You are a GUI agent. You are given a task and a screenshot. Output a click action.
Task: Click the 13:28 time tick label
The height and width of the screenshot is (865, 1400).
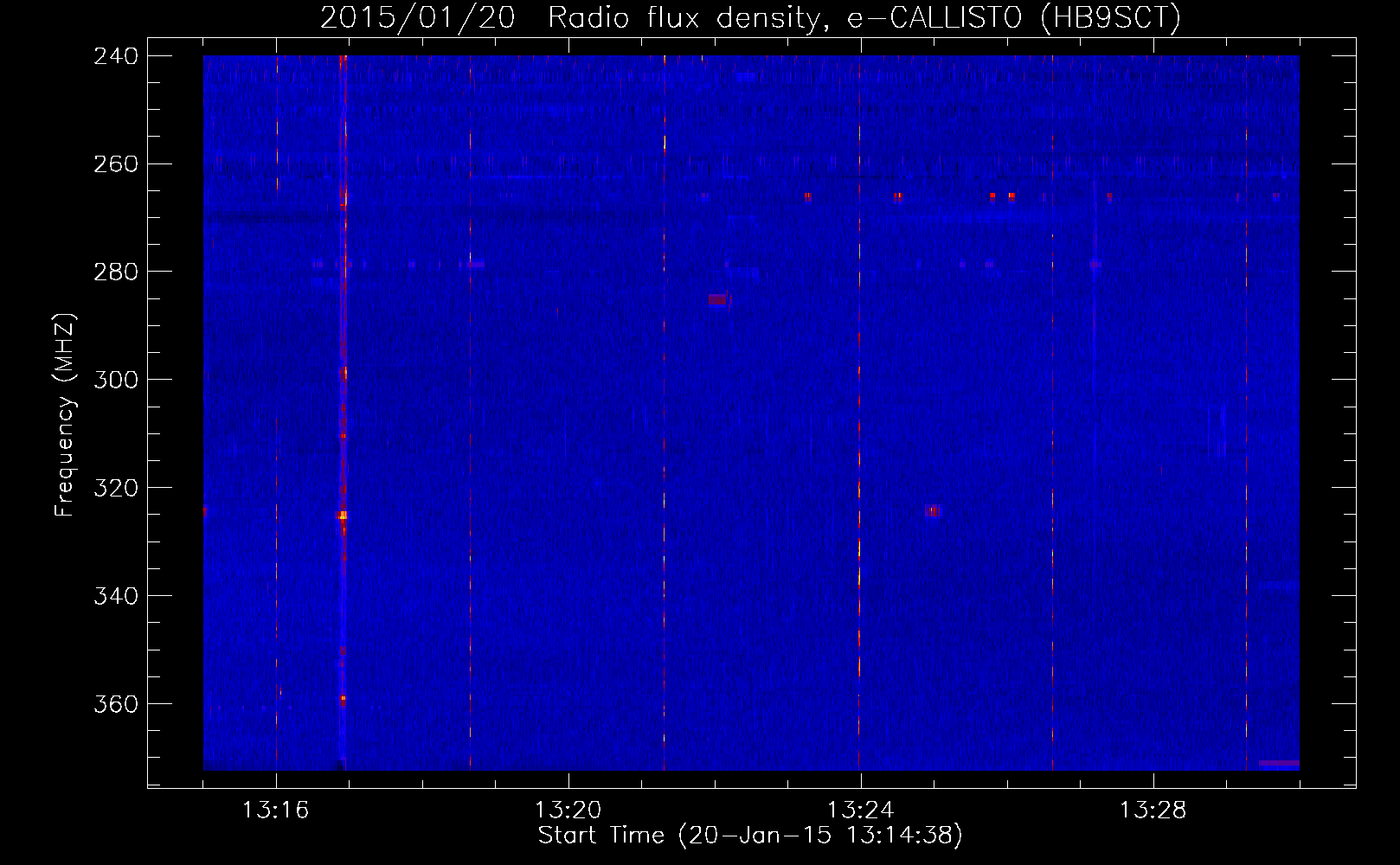point(1153,811)
